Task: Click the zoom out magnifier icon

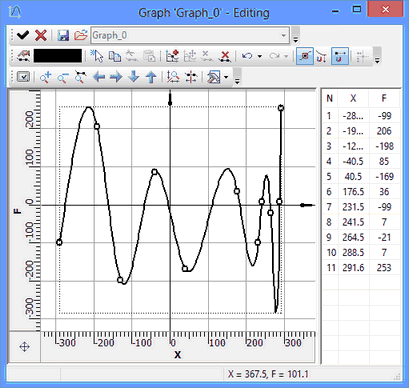Action: 63,77
